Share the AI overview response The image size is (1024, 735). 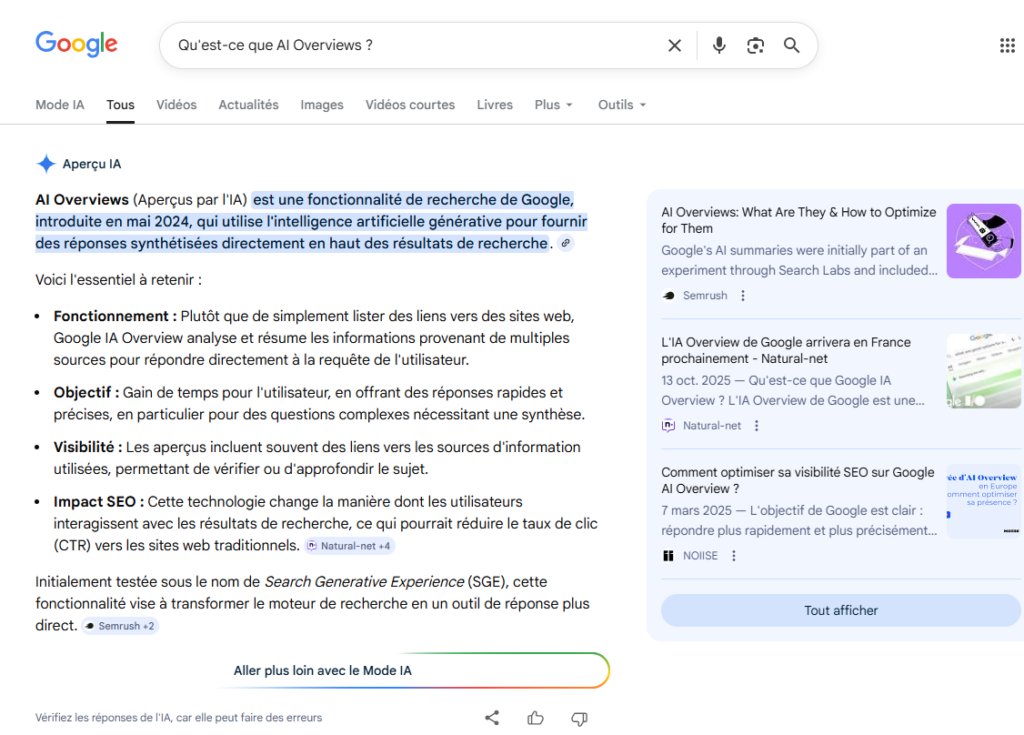(x=492, y=717)
